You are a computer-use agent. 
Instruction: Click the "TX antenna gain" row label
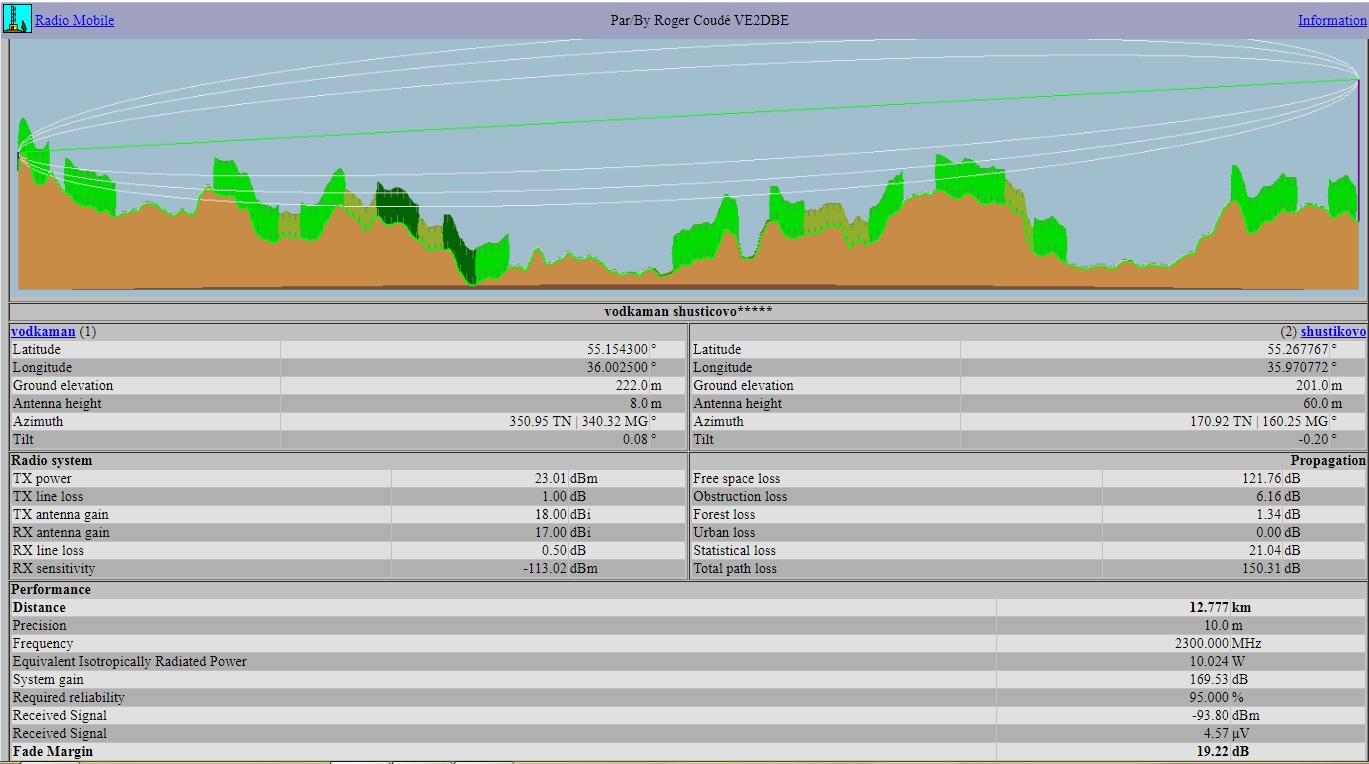click(x=61, y=514)
